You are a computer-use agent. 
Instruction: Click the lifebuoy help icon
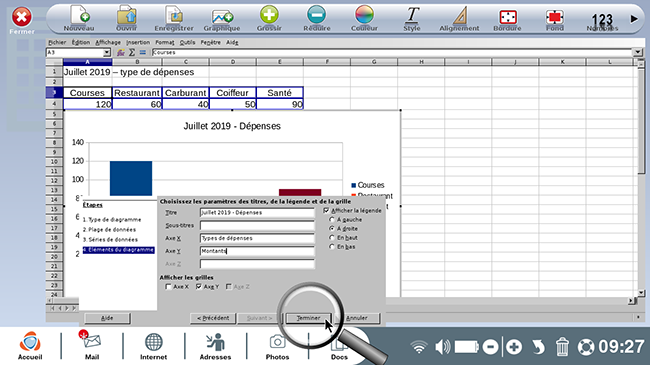[x=586, y=347]
